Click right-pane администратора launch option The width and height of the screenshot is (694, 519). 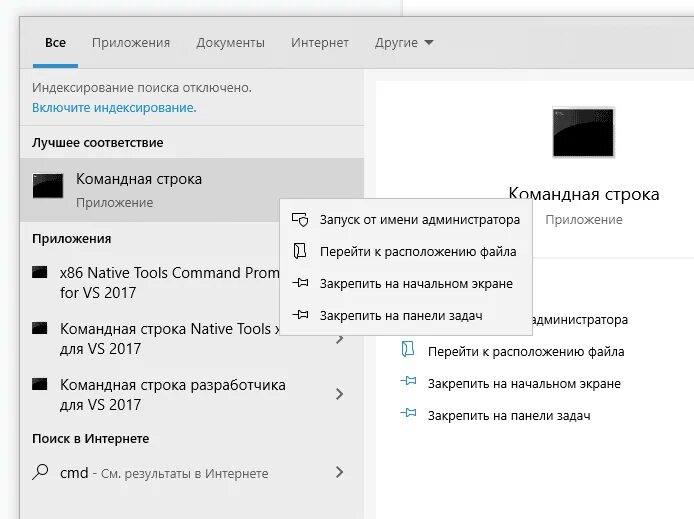coord(580,319)
